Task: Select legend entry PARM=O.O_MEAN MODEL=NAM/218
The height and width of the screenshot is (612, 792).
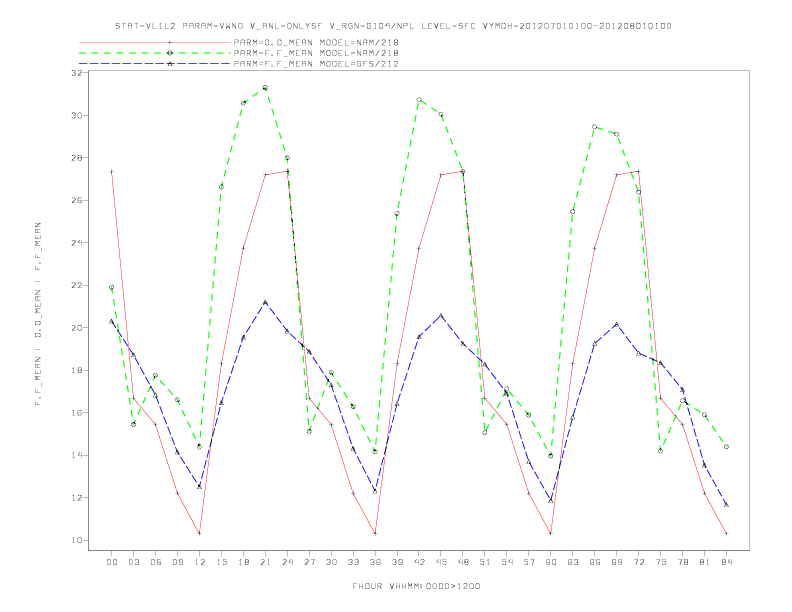Action: click(316, 42)
